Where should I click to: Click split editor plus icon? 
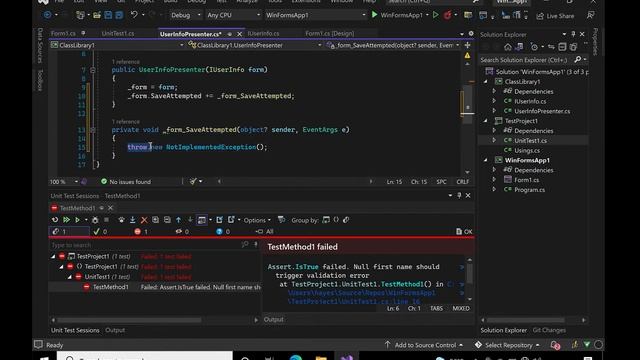click(467, 45)
